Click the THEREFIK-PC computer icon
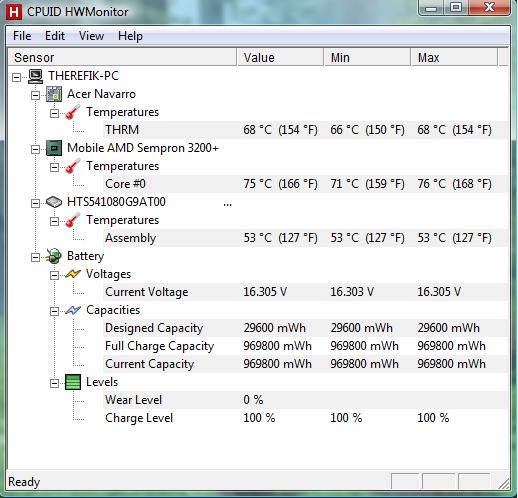This screenshot has height=498, width=518. pos(35,76)
